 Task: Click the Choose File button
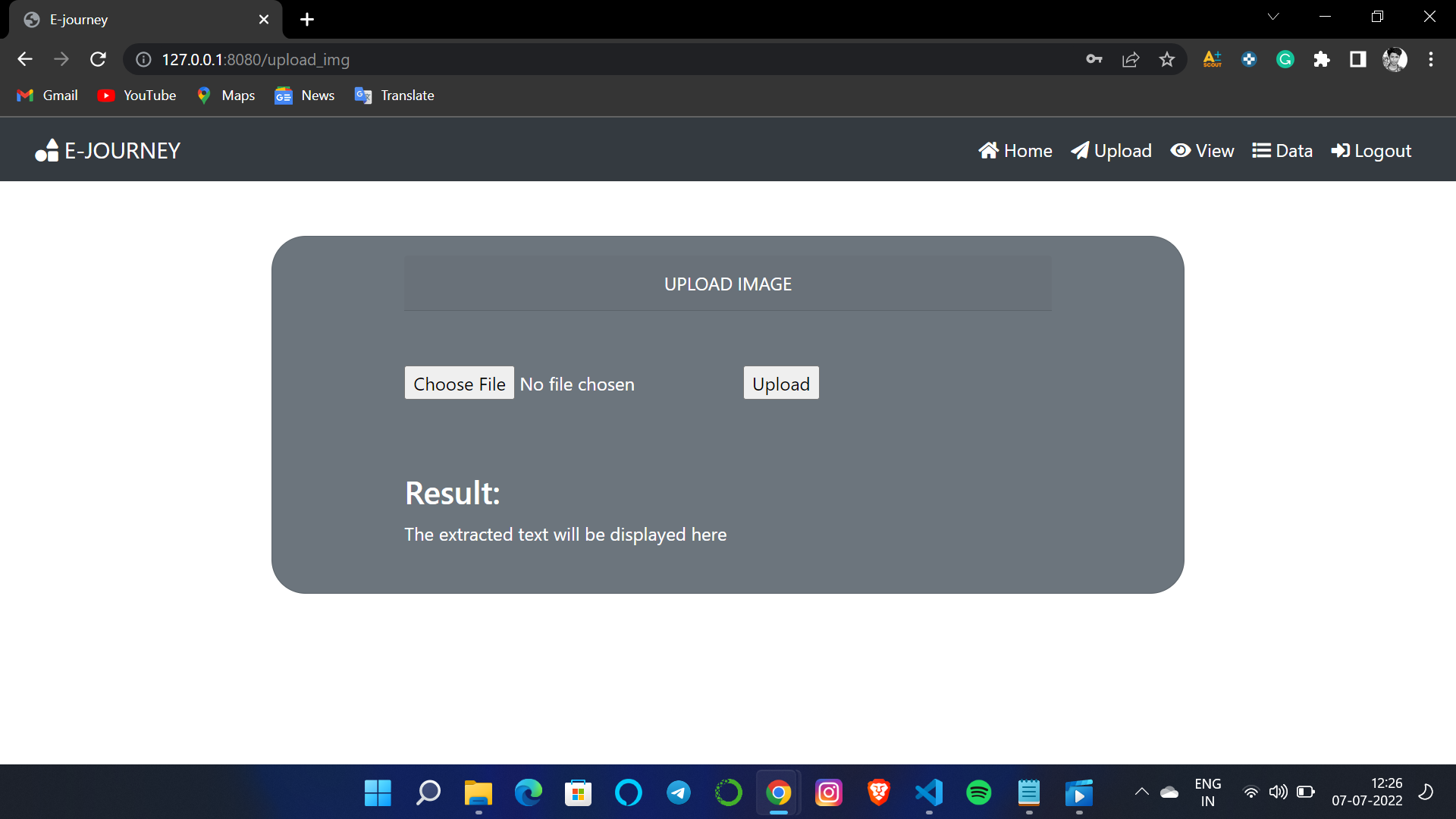(459, 383)
